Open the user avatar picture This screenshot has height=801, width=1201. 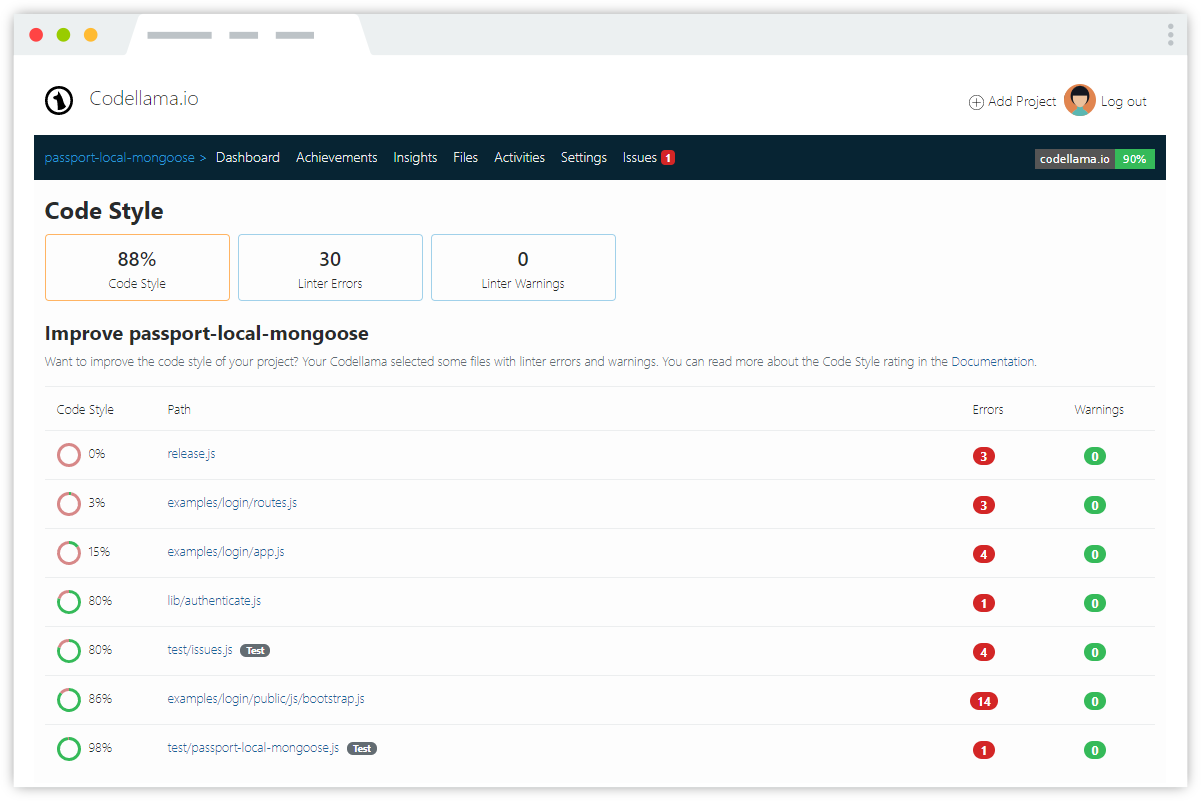click(x=1080, y=100)
